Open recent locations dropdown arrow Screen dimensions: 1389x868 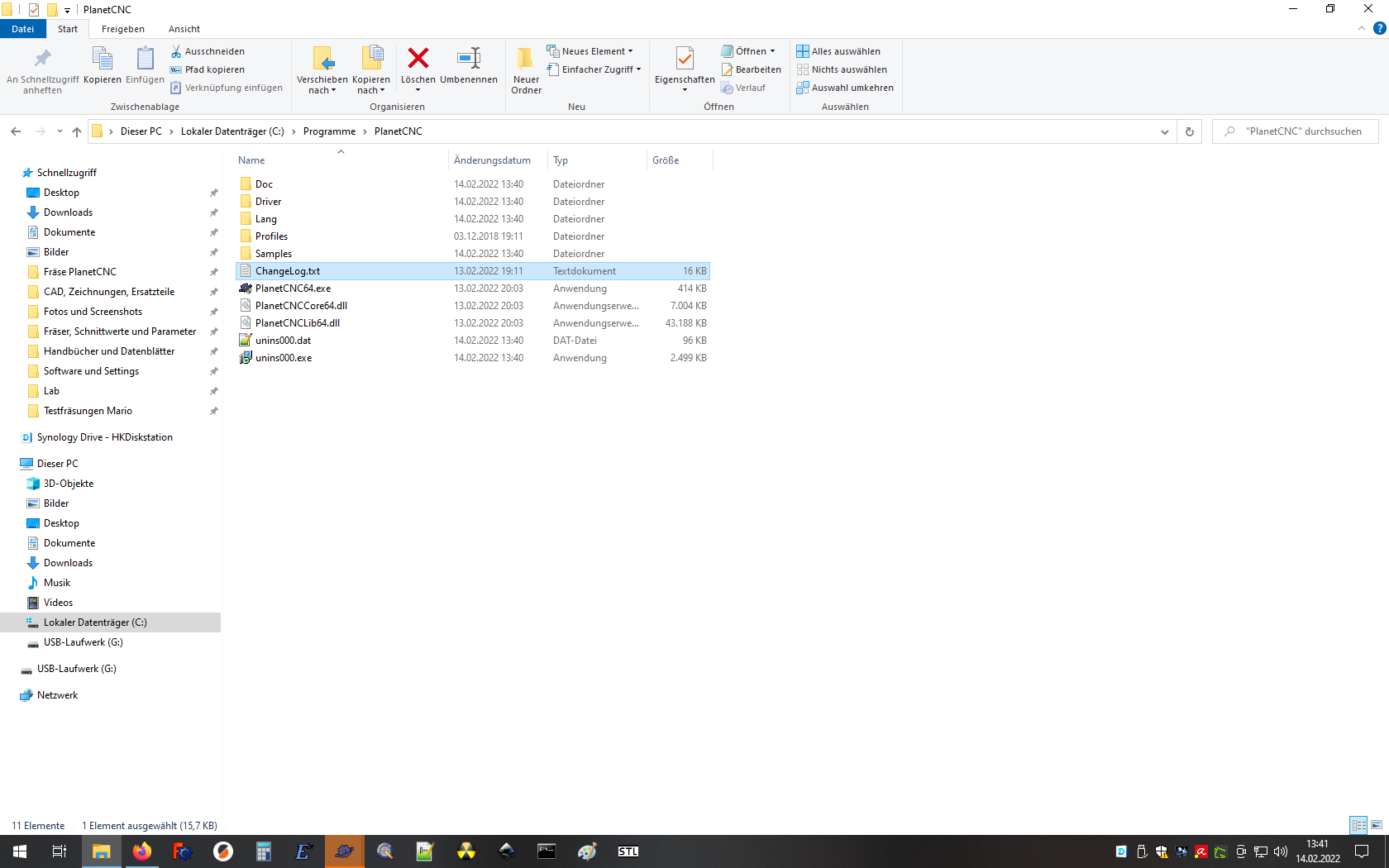tap(60, 131)
